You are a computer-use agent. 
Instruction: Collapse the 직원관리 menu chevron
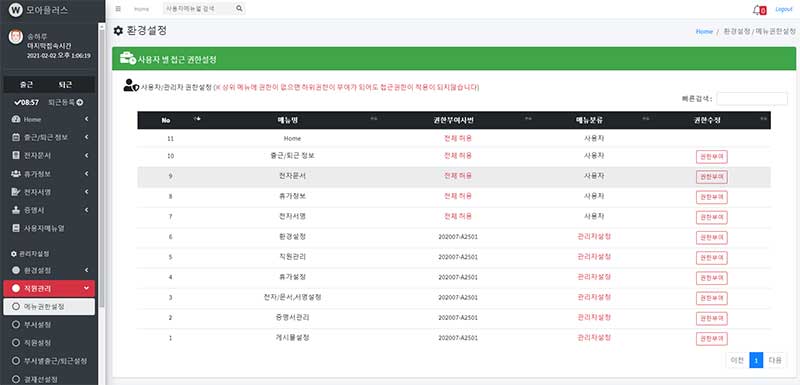86,289
